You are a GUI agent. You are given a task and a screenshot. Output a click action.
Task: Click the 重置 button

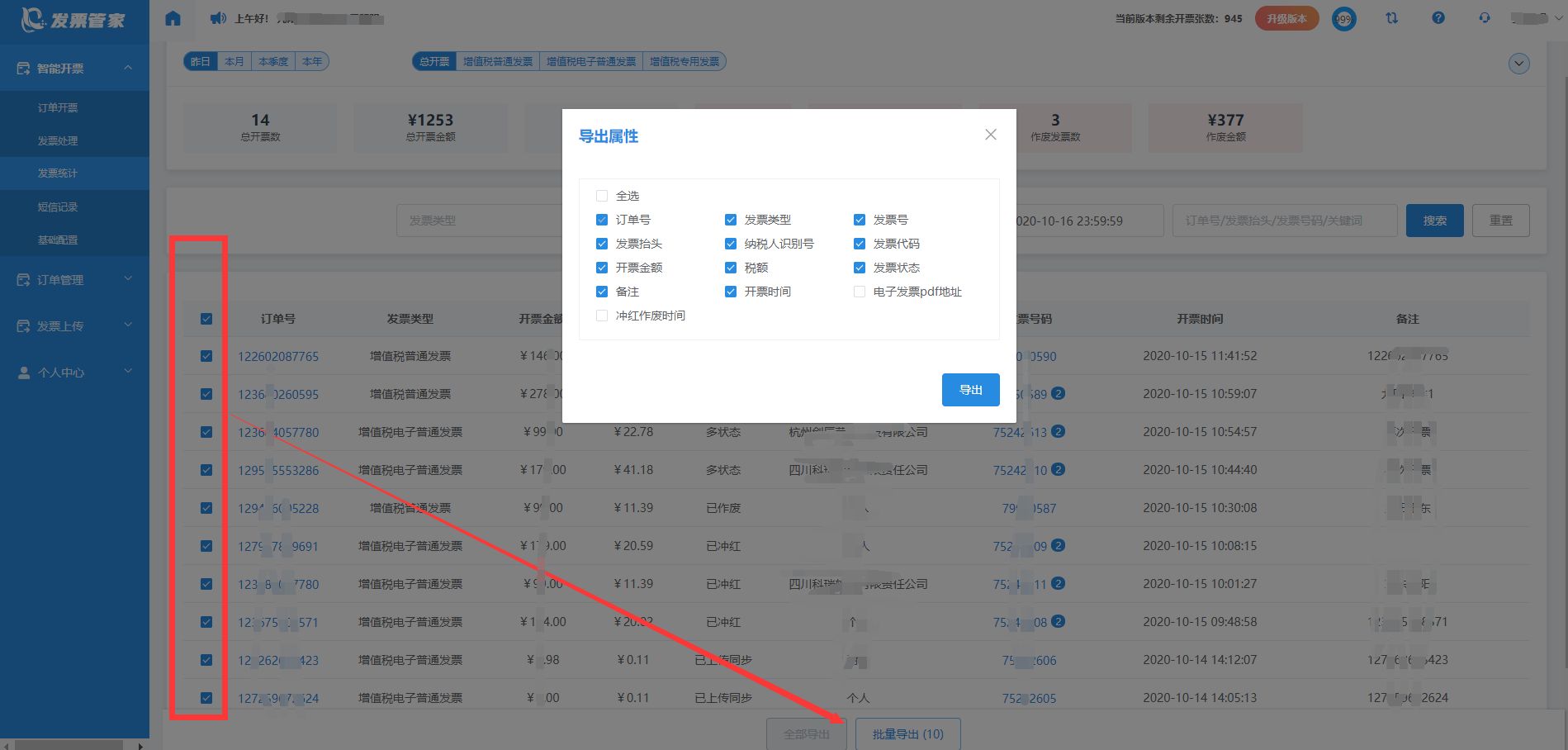(x=1501, y=221)
